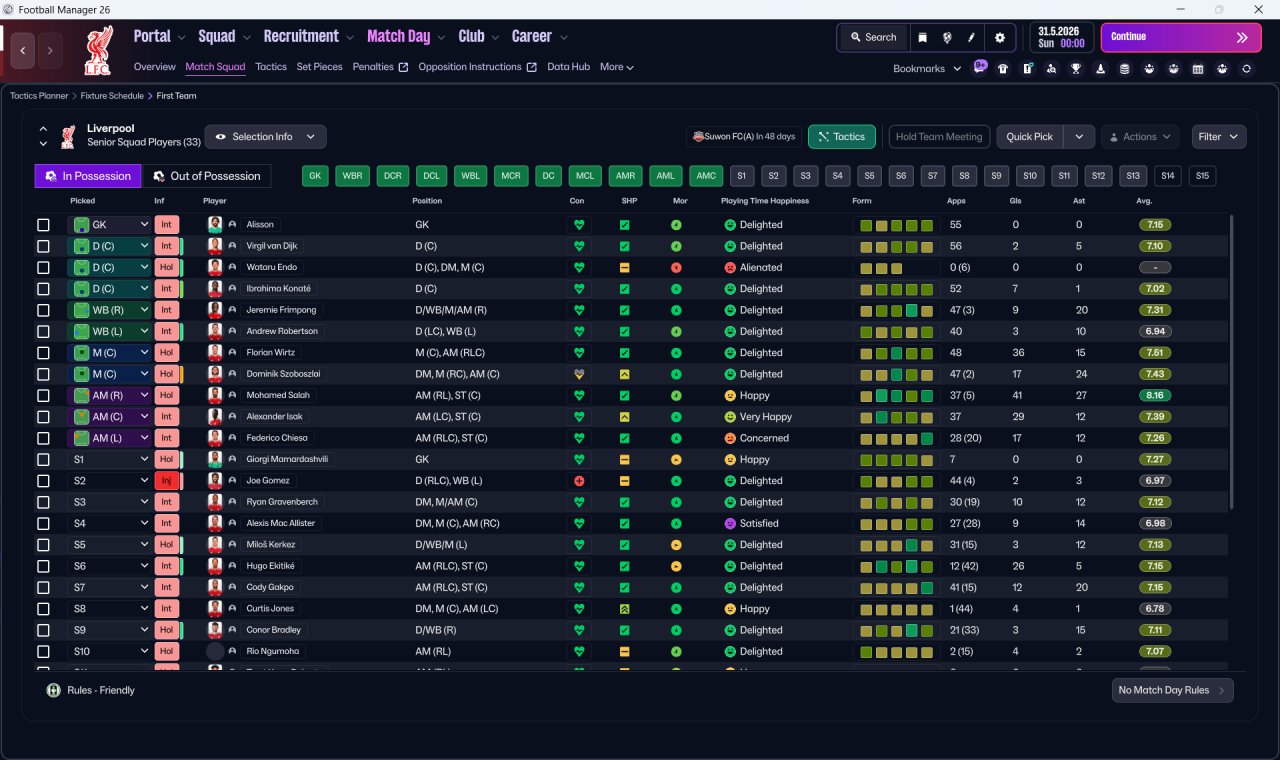Open the notifications speech bubble icon
The image size is (1280, 760).
tap(980, 67)
